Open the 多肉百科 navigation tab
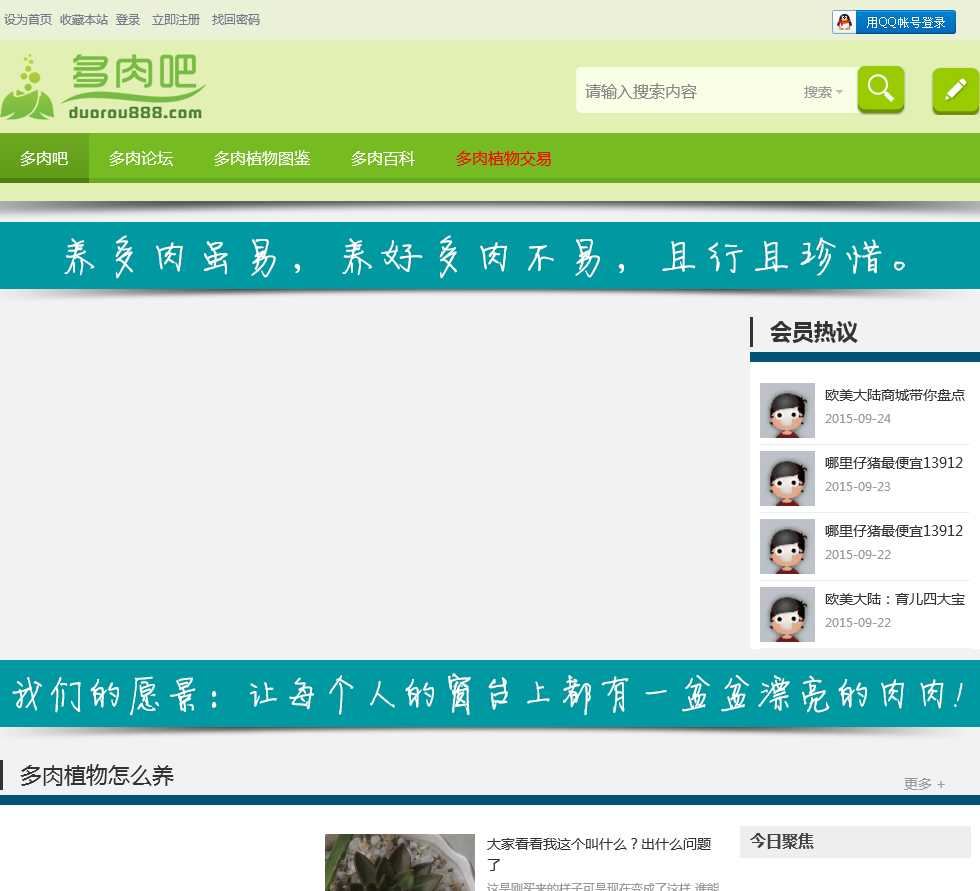Viewport: 980px width, 891px height. (382, 158)
